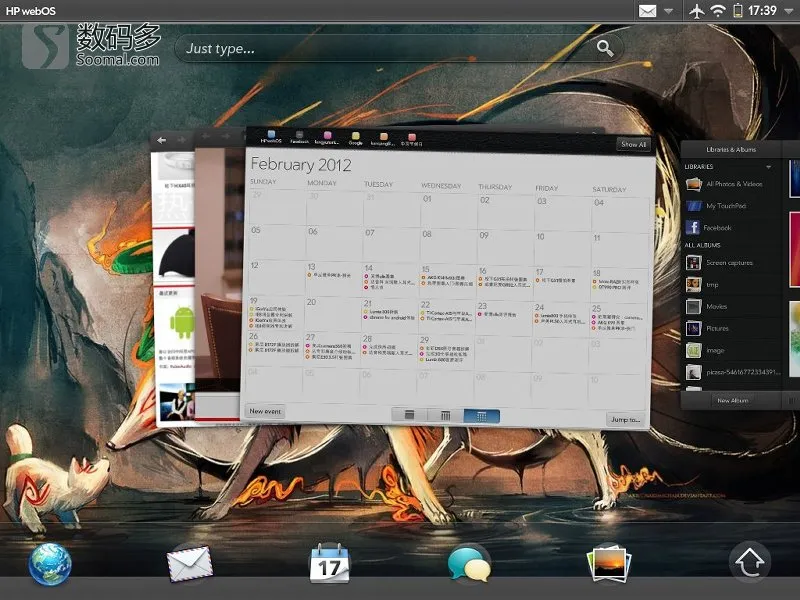Select the HPwebOS calendar account icon
This screenshot has height=600, width=800.
pos(271,136)
